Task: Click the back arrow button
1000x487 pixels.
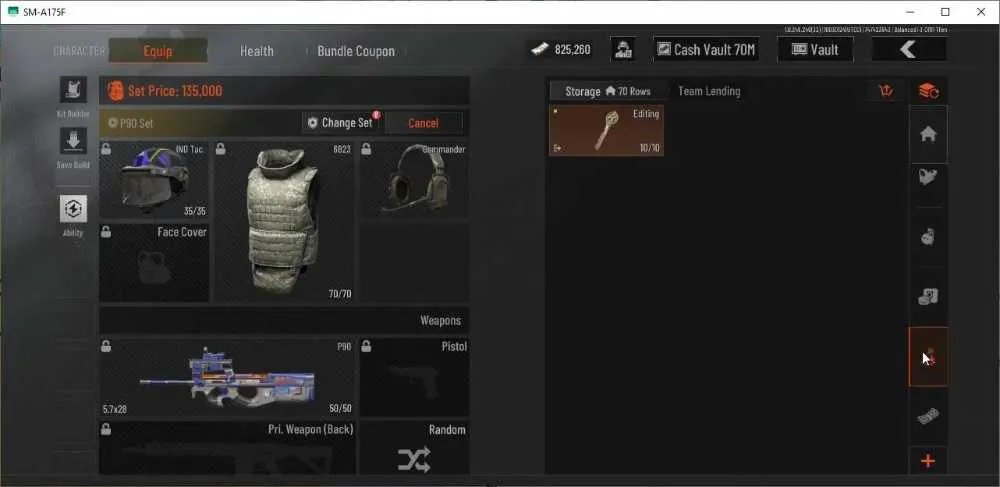Action: pyautogui.click(x=908, y=50)
